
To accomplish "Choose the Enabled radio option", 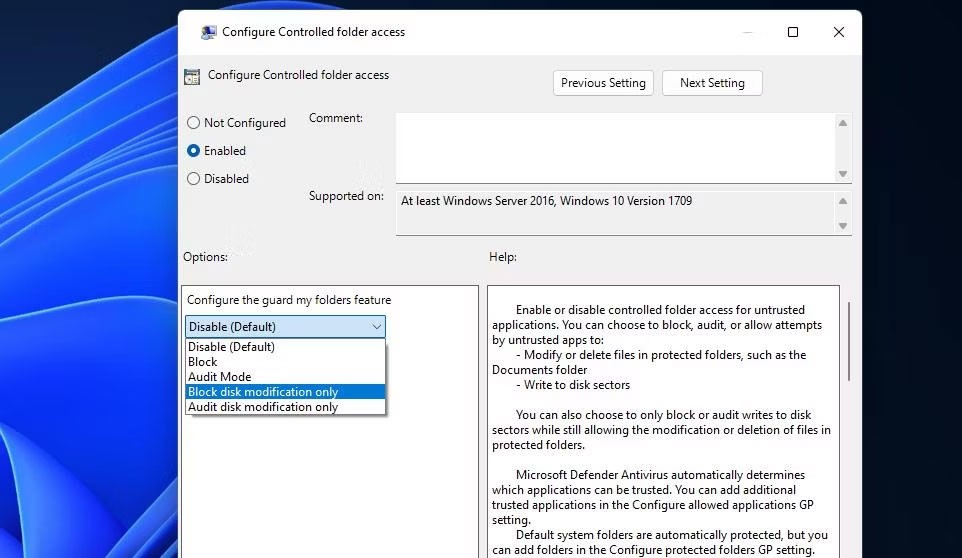I will 194,151.
